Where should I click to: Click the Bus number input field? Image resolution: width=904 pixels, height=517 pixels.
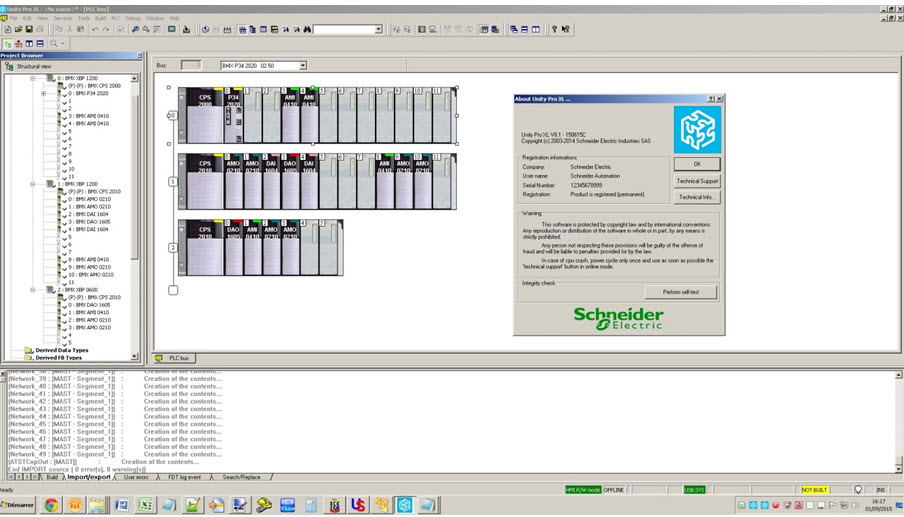coord(191,66)
